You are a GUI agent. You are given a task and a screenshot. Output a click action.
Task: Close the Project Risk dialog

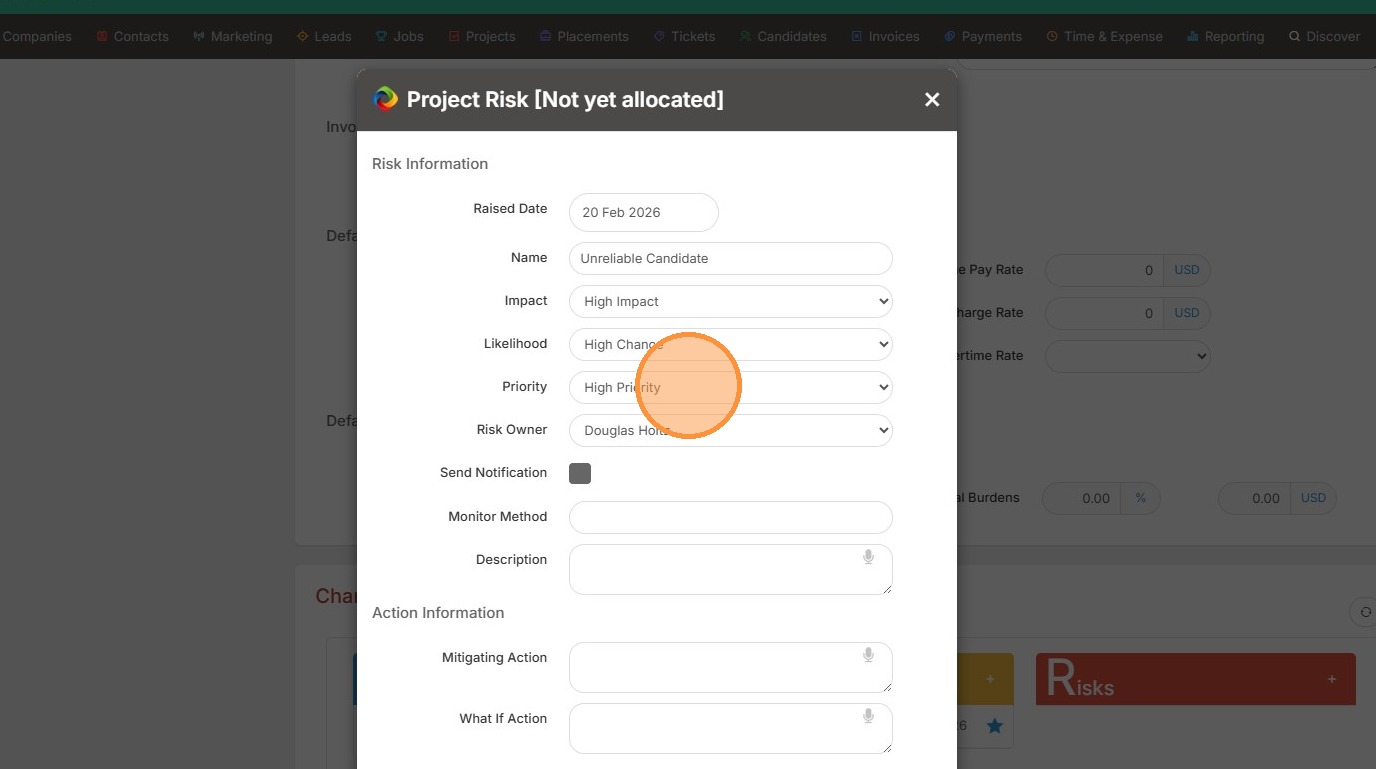(932, 99)
